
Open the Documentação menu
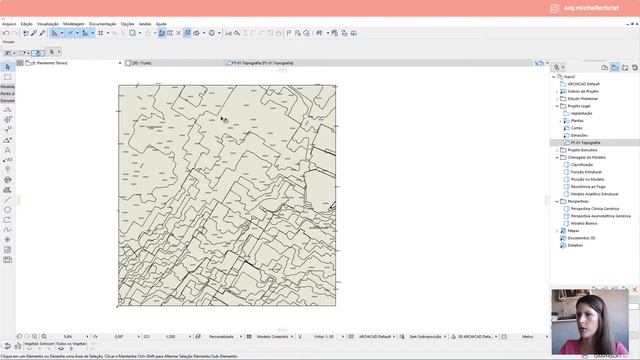[102, 24]
